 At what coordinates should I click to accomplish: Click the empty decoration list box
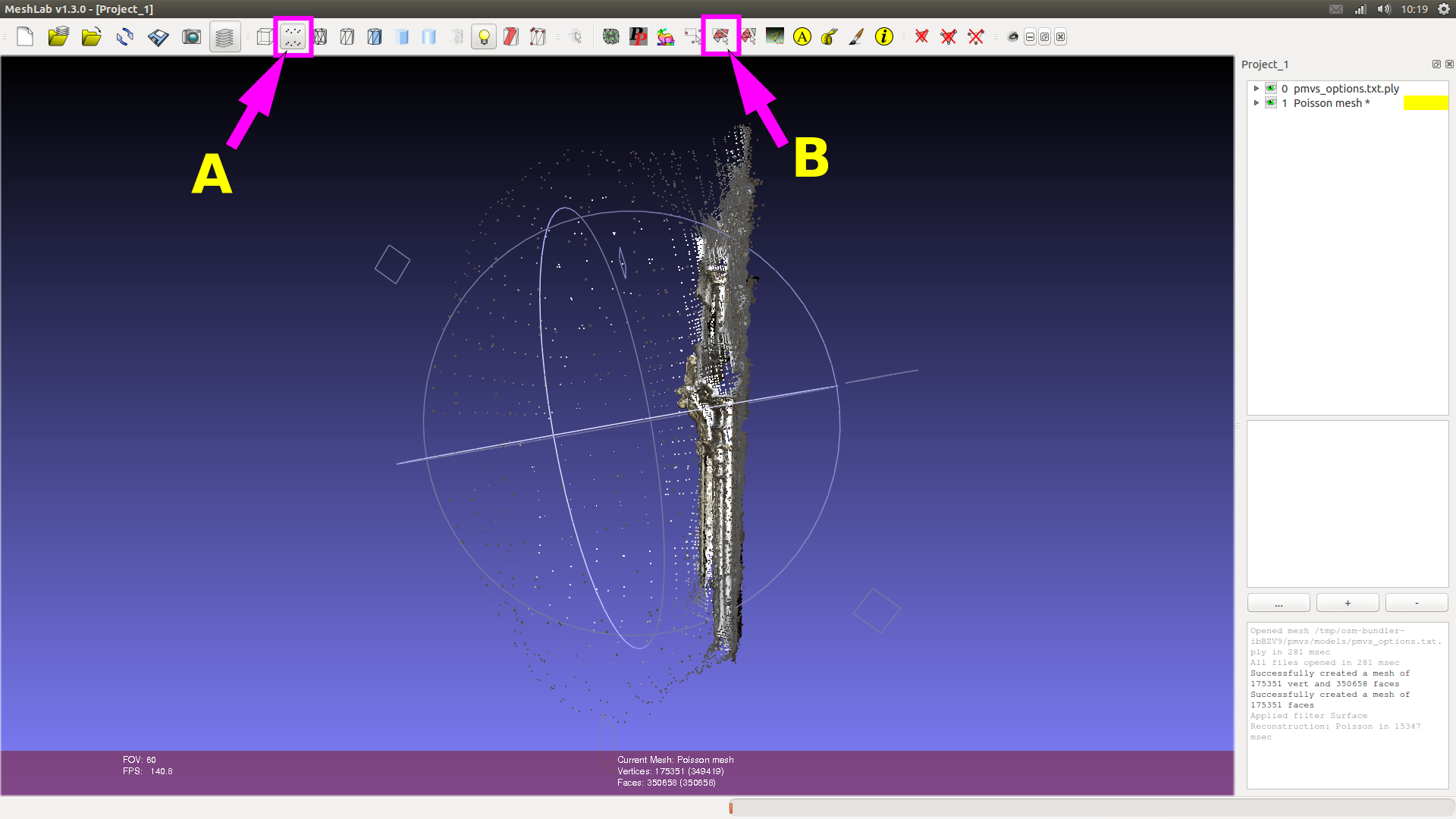1348,504
